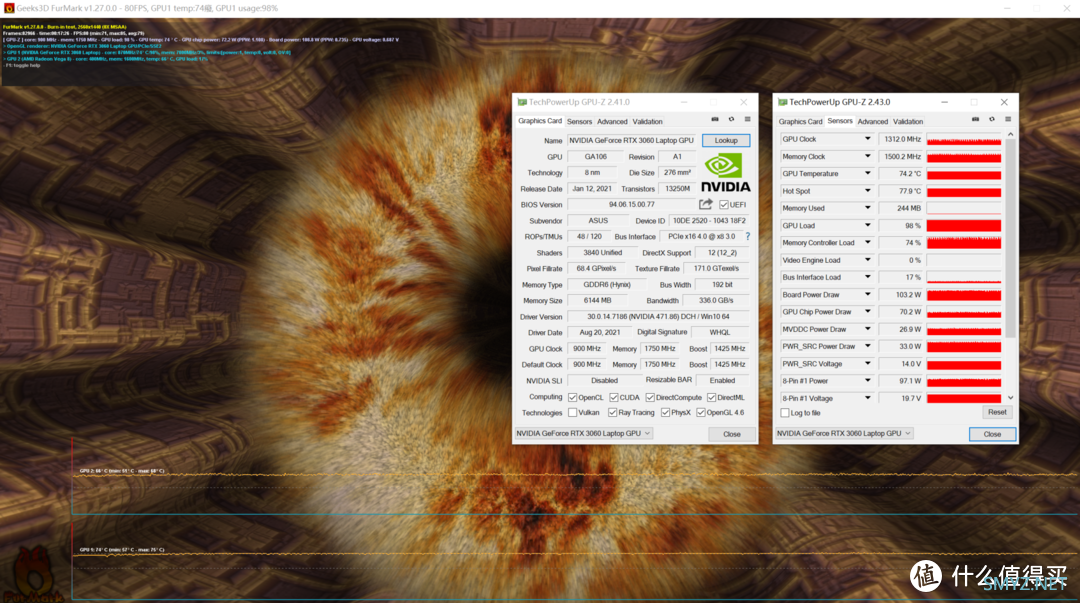Image resolution: width=1080 pixels, height=603 pixels.
Task: Toggle the OpenCL checkbox
Action: pyautogui.click(x=572, y=398)
